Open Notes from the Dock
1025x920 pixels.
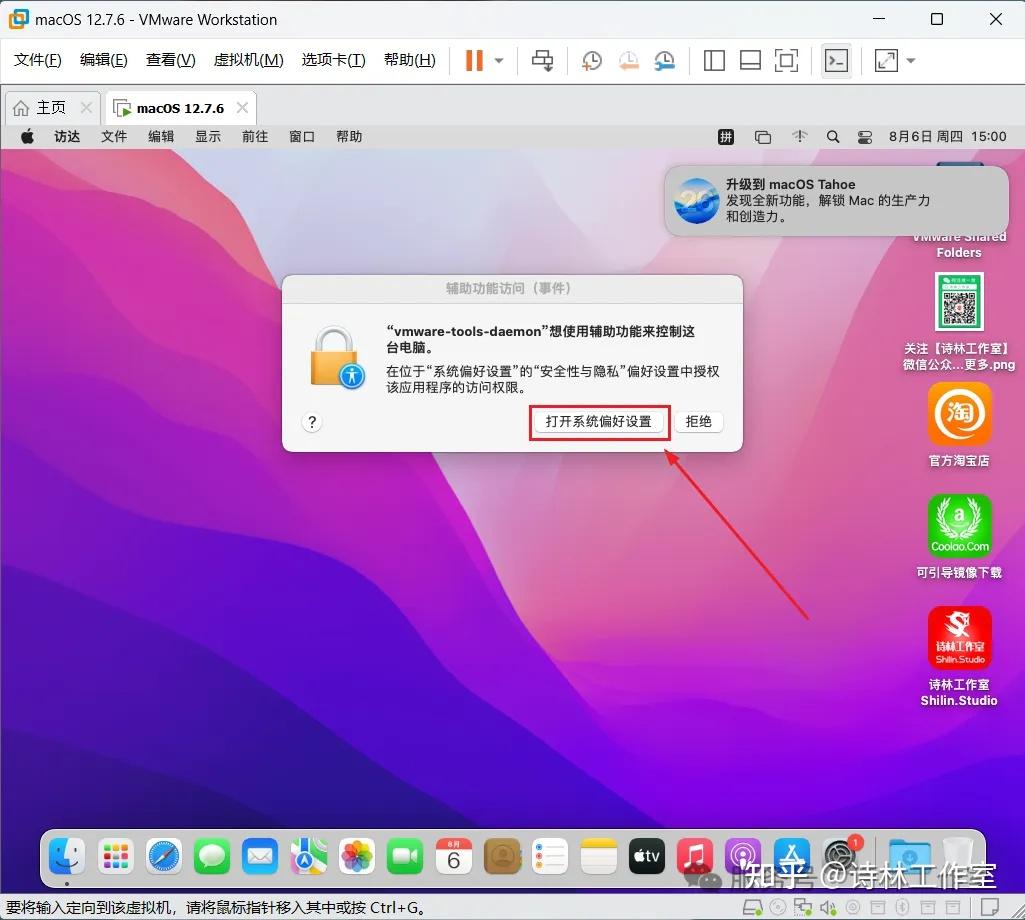pos(599,857)
